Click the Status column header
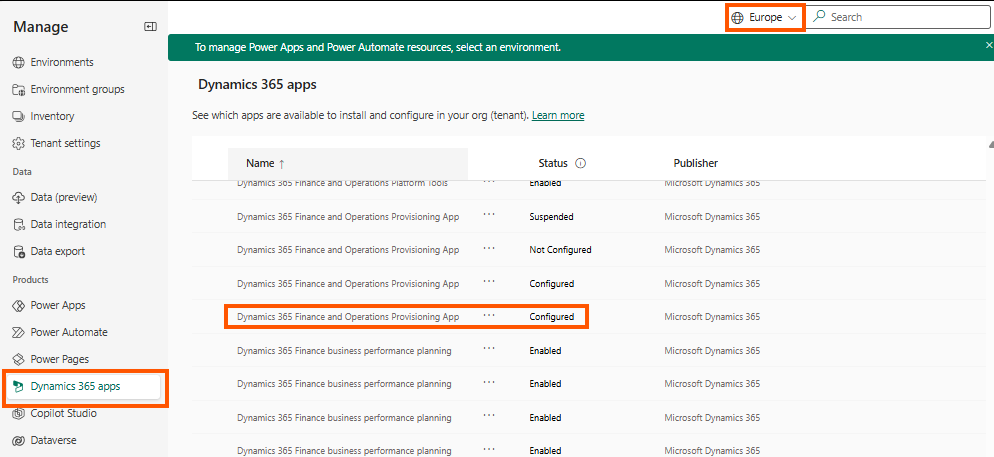 (553, 164)
